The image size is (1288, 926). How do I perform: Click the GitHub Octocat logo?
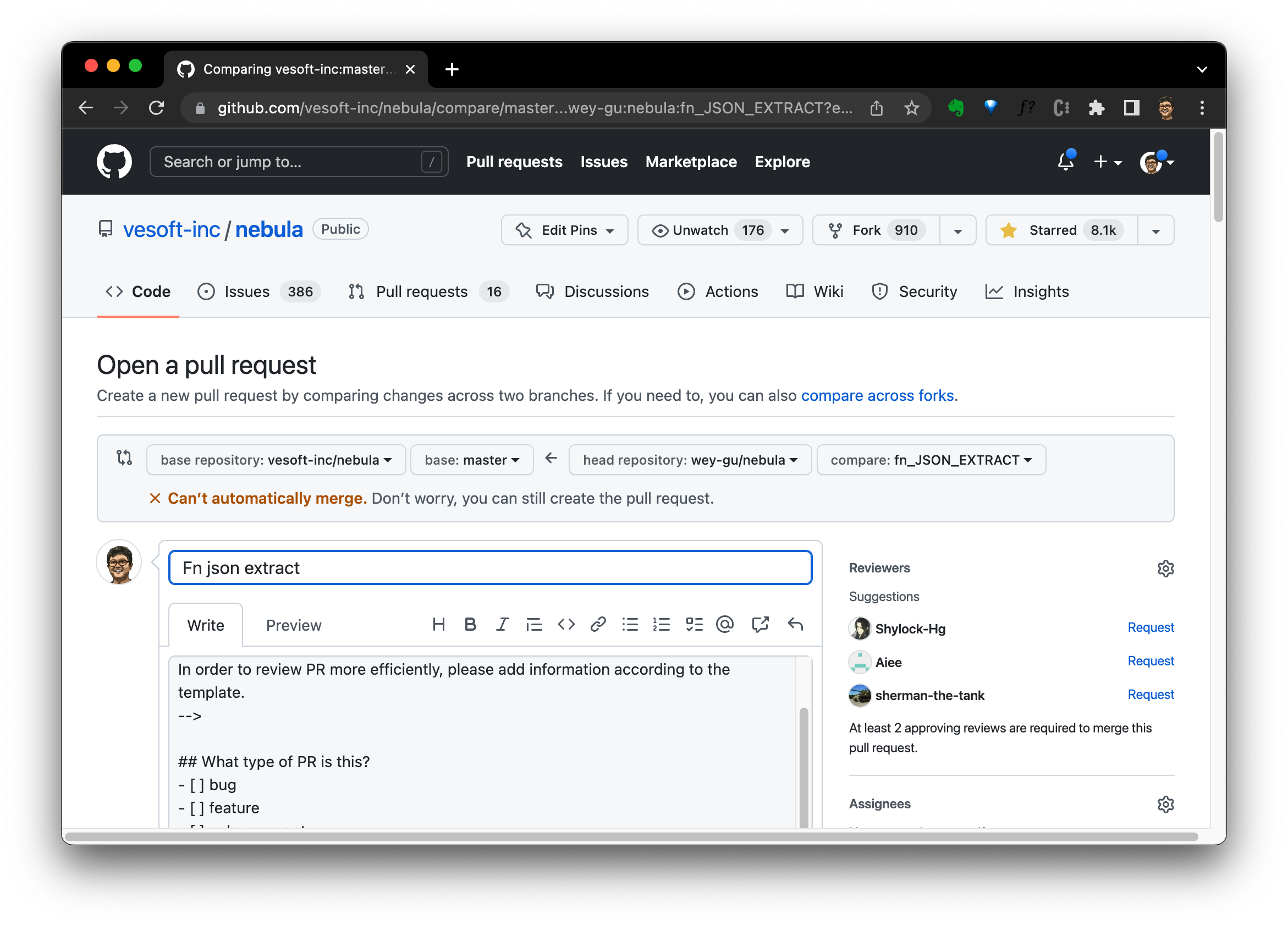[114, 161]
